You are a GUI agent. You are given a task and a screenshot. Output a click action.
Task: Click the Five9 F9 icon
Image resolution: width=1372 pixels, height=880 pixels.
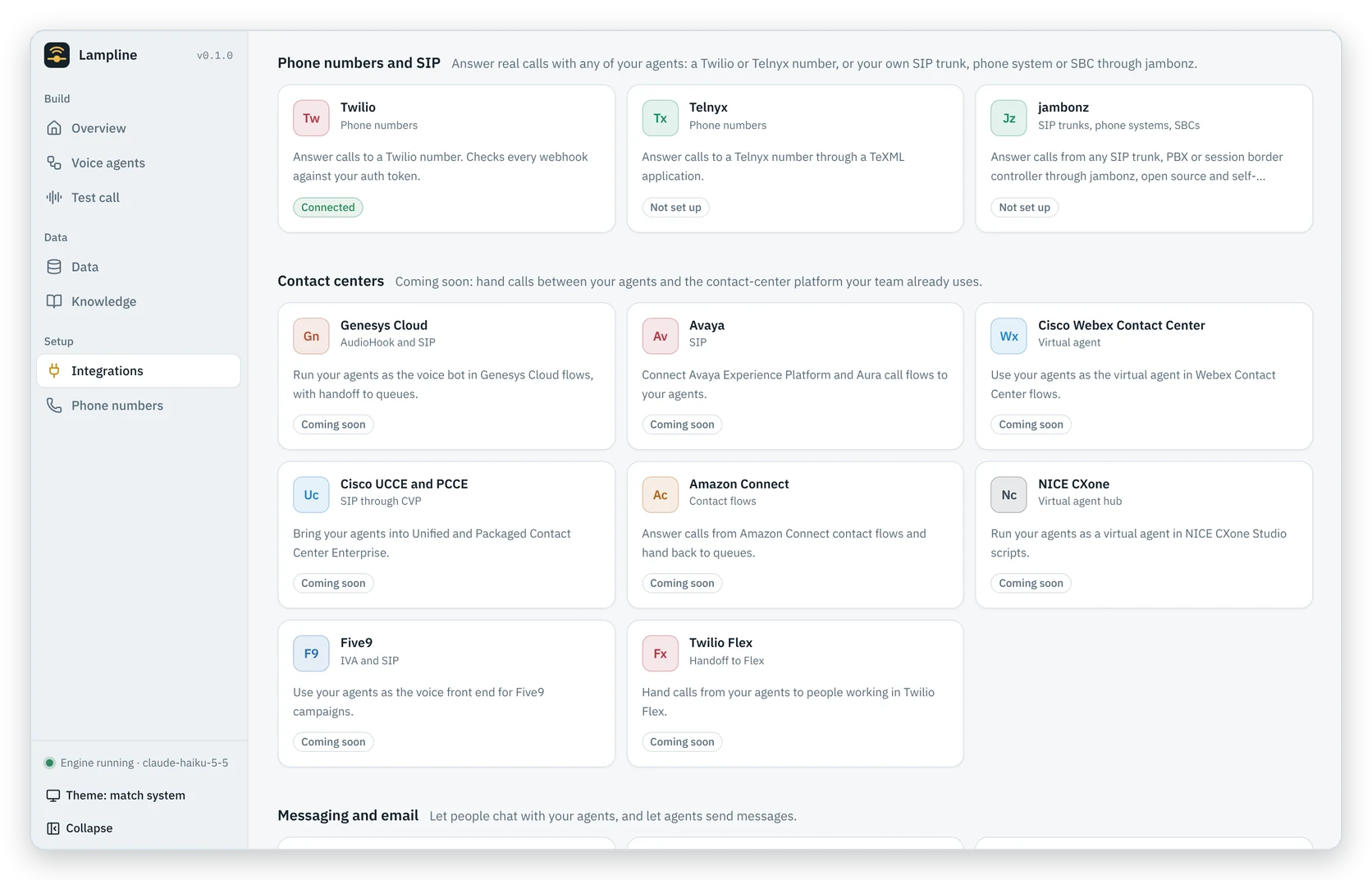pyautogui.click(x=311, y=653)
